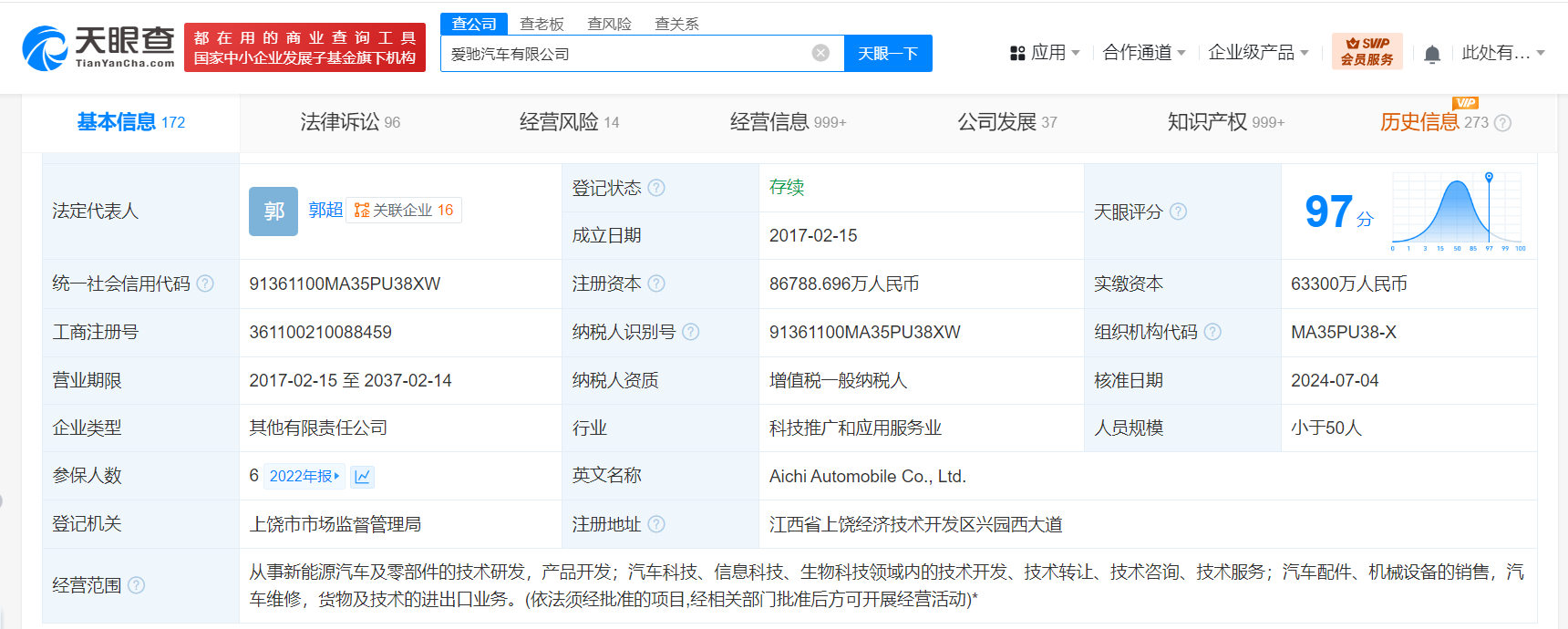The image size is (1568, 629).
Task: Open the 参保人数 trend chart icon
Action: click(363, 476)
